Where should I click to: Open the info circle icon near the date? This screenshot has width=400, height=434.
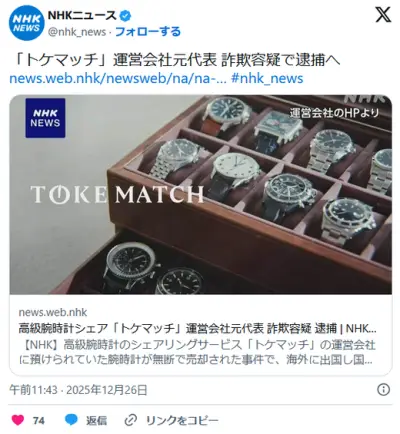coord(383,389)
